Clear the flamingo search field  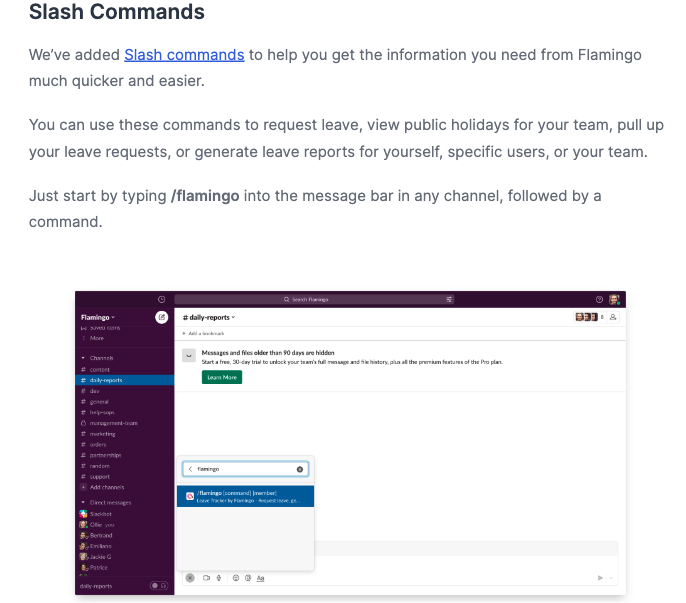[x=300, y=468]
